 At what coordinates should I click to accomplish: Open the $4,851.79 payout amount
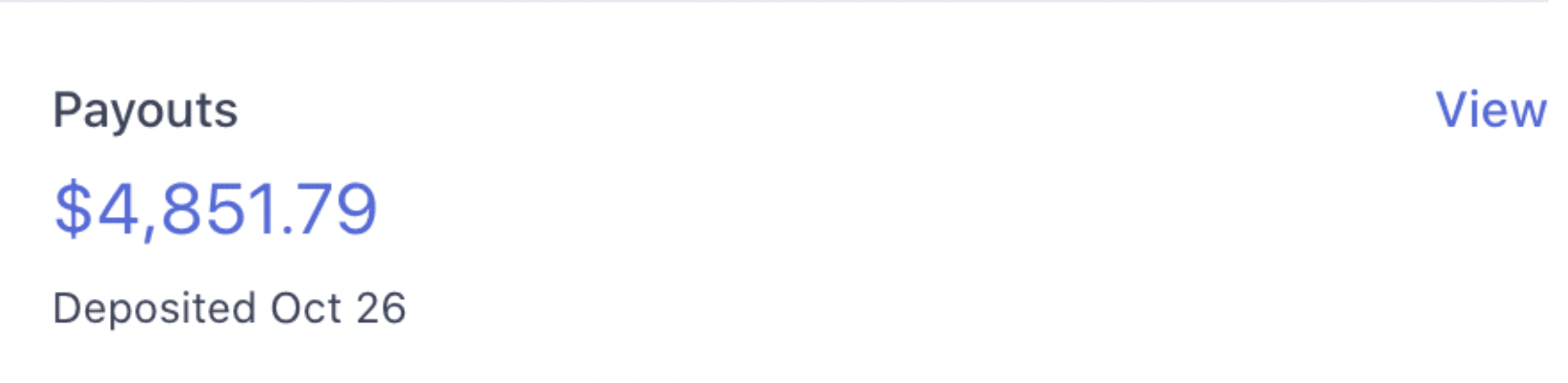tap(216, 209)
